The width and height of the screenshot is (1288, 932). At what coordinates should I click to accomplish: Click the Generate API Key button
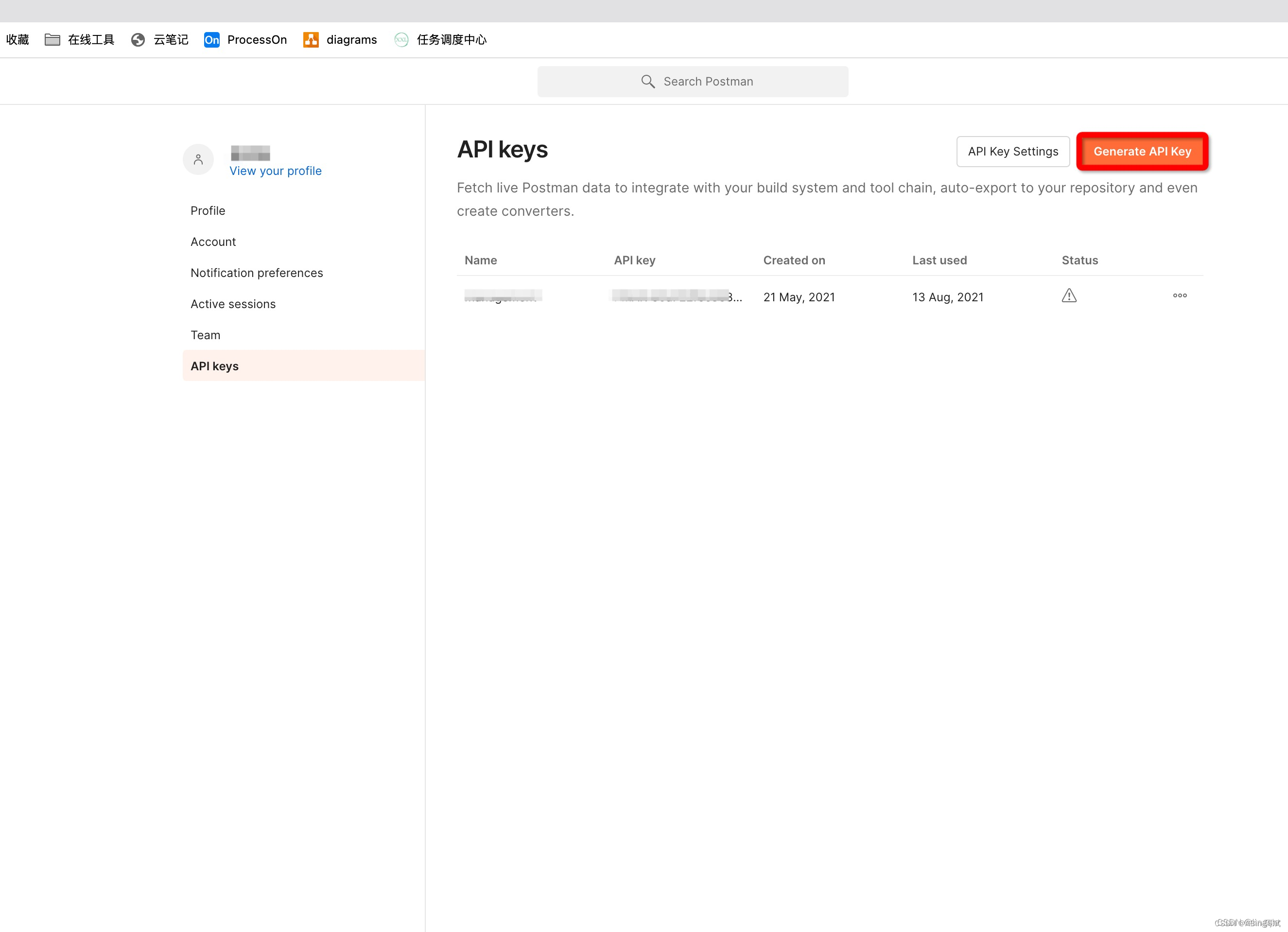coord(1142,152)
